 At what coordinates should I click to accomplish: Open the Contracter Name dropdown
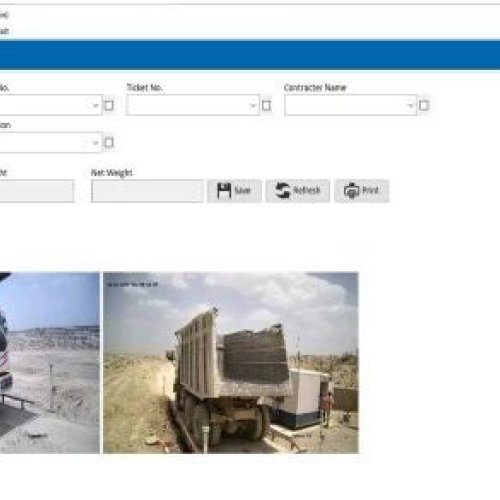[x=350, y=105]
